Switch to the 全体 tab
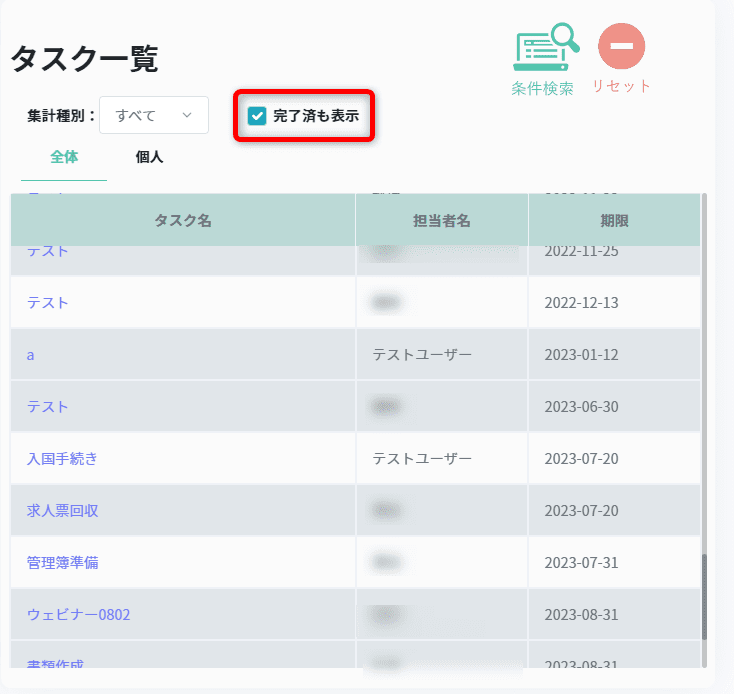This screenshot has width=734, height=694. [x=64, y=157]
